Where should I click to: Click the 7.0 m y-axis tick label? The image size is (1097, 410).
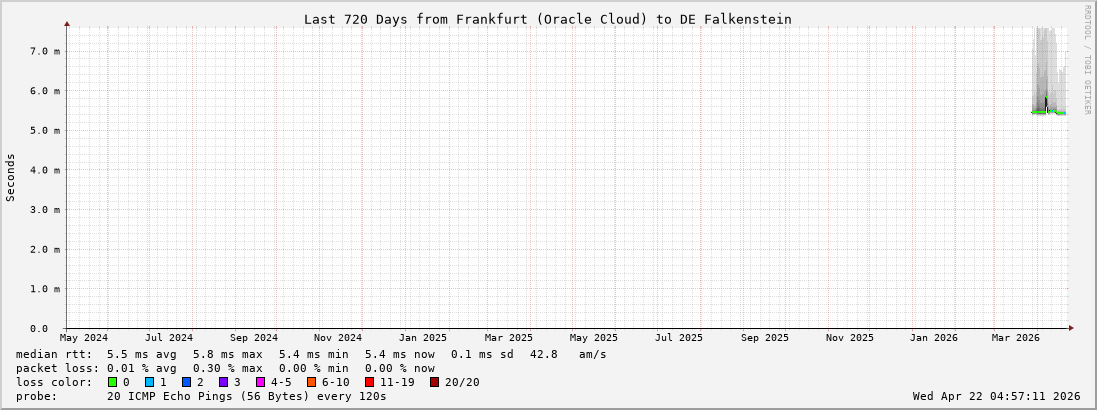point(44,50)
